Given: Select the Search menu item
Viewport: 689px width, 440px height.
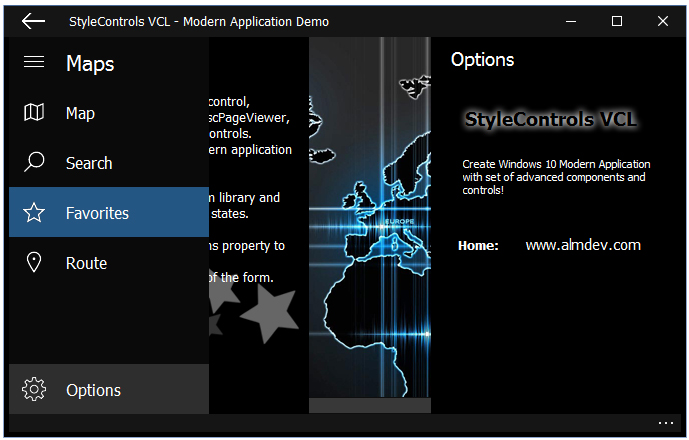Looking at the screenshot, I should click(109, 163).
